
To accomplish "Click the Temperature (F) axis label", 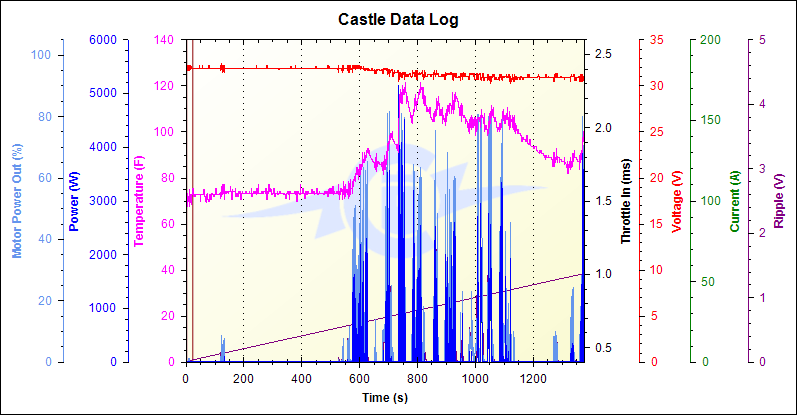I will tap(138, 200).
